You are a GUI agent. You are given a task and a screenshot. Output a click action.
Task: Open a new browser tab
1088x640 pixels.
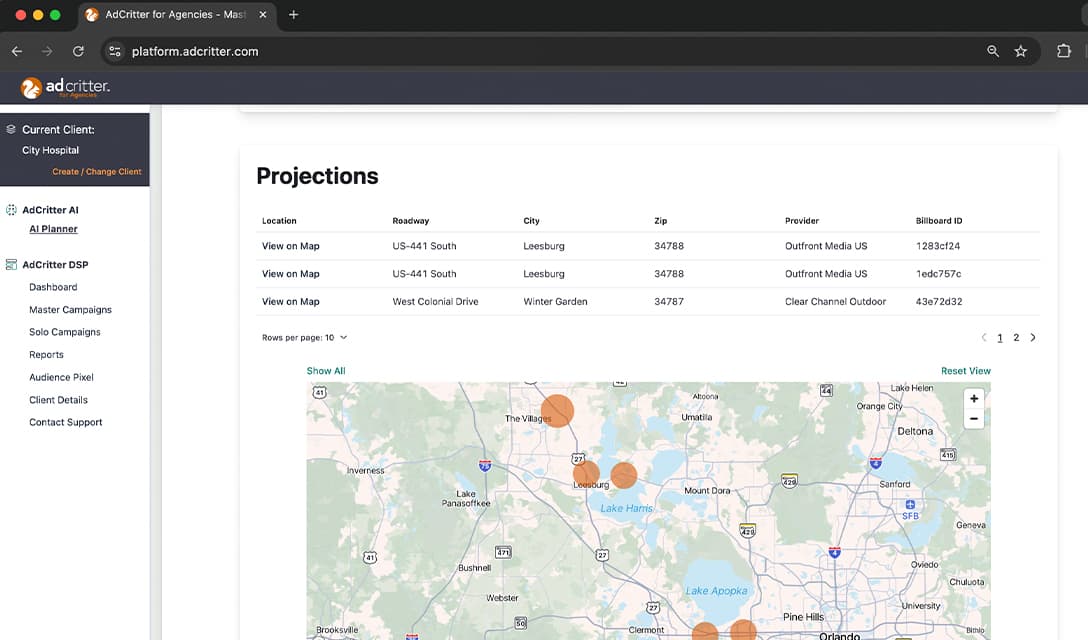(294, 15)
